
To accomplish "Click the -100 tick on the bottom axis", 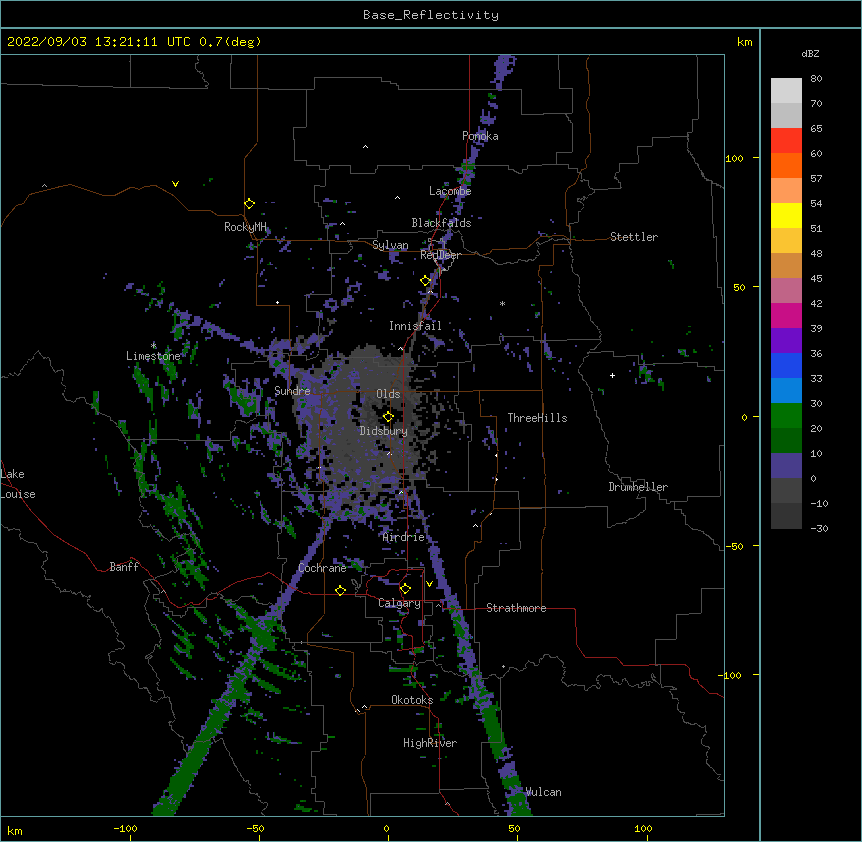I will pos(125,828).
